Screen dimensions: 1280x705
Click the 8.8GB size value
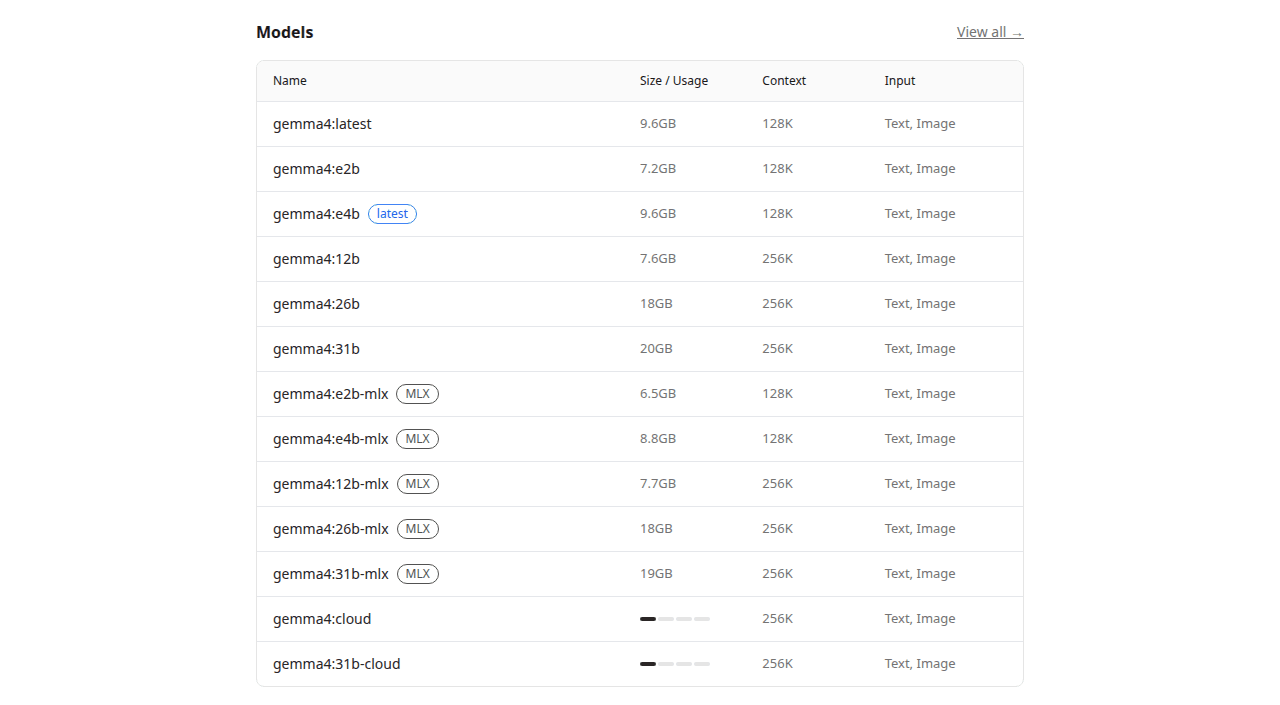click(658, 439)
